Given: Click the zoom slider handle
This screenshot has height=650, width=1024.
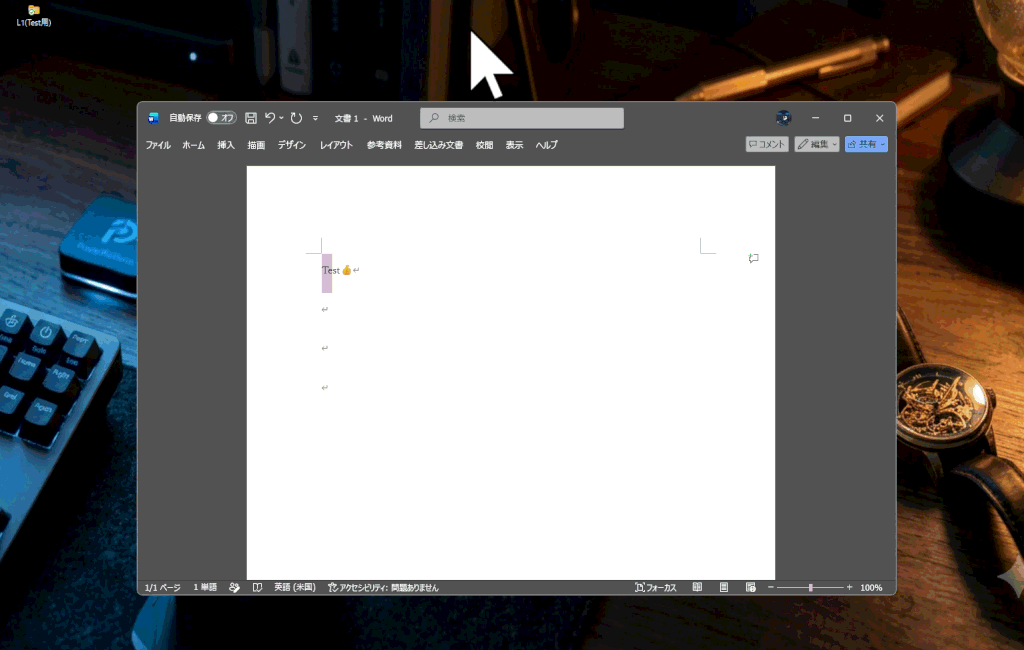Looking at the screenshot, I should [x=810, y=587].
